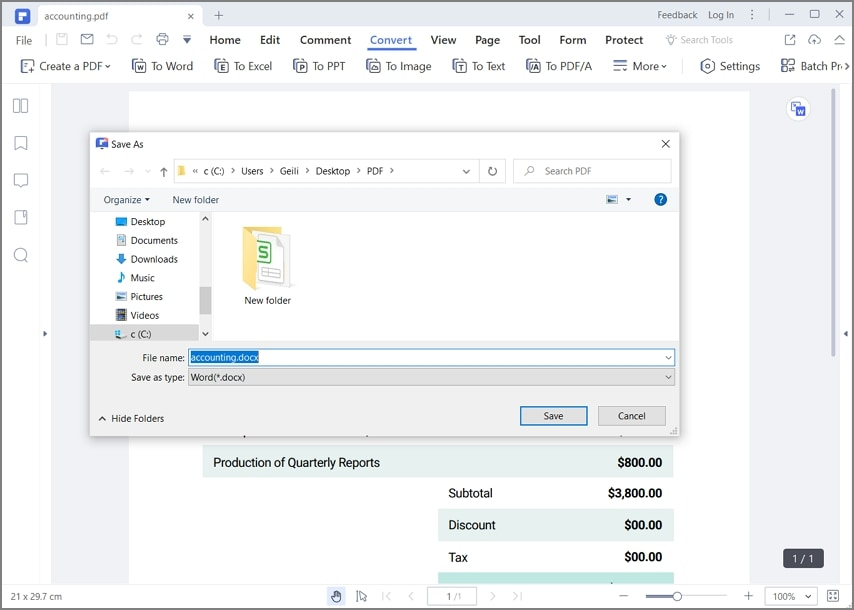The image size is (854, 610).
Task: Open the Save as type dropdown
Action: [x=668, y=377]
